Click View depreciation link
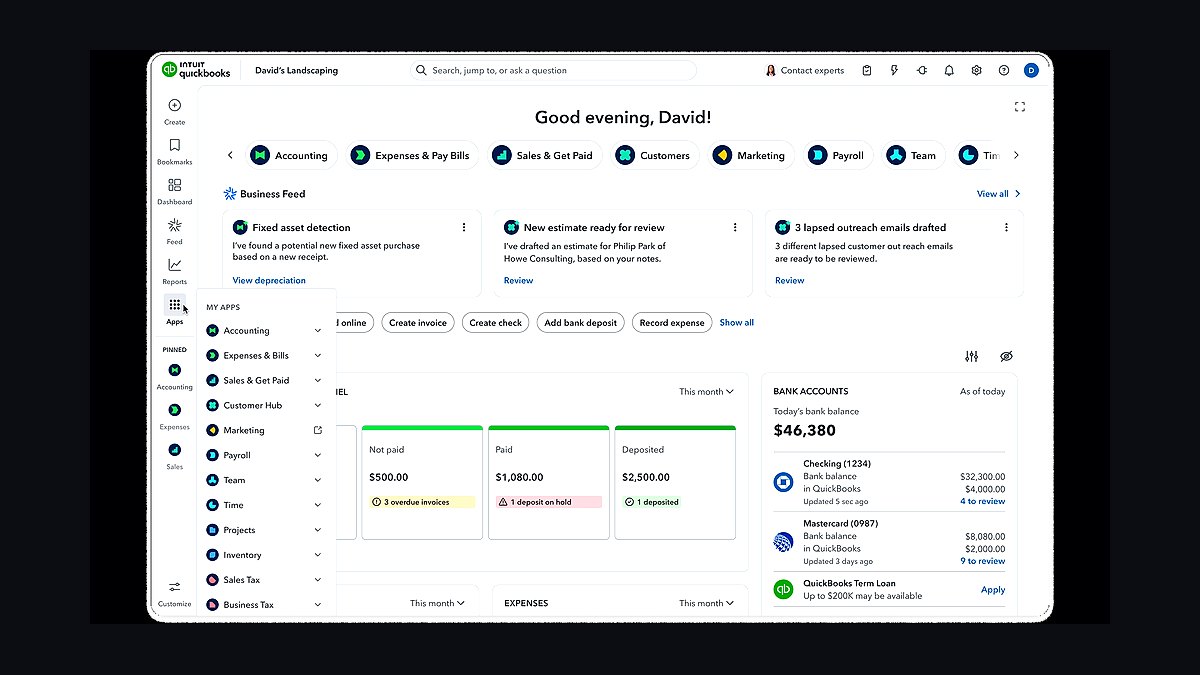The height and width of the screenshot is (675, 1200). tap(269, 281)
